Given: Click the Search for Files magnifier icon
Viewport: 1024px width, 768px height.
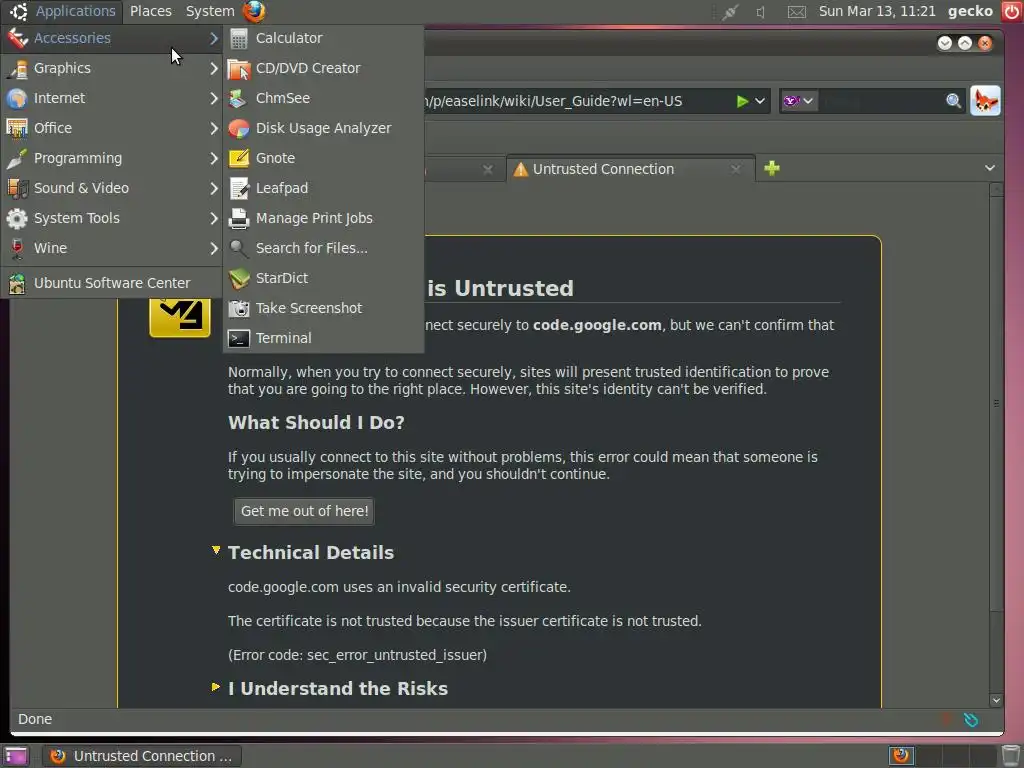Looking at the screenshot, I should 239,248.
